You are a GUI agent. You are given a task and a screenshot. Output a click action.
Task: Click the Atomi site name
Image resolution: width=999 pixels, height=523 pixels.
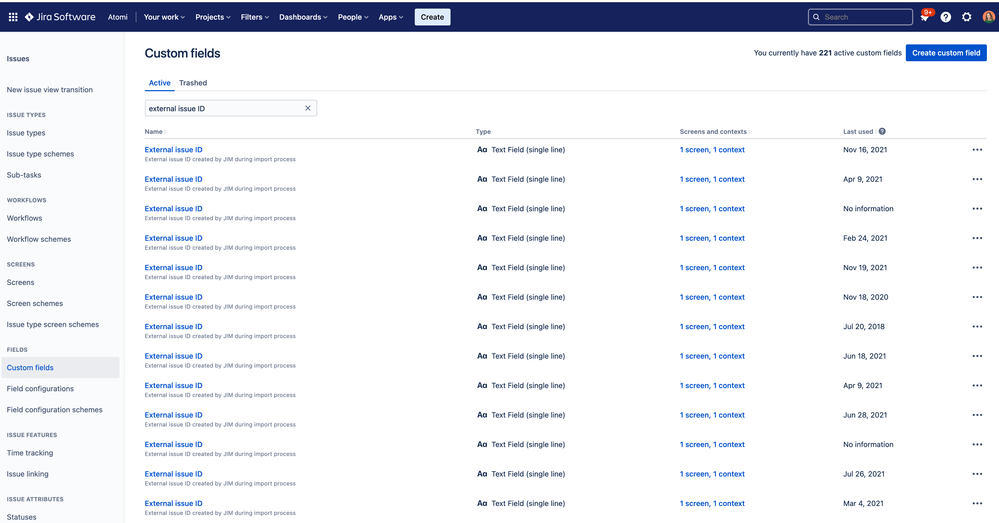pyautogui.click(x=118, y=17)
